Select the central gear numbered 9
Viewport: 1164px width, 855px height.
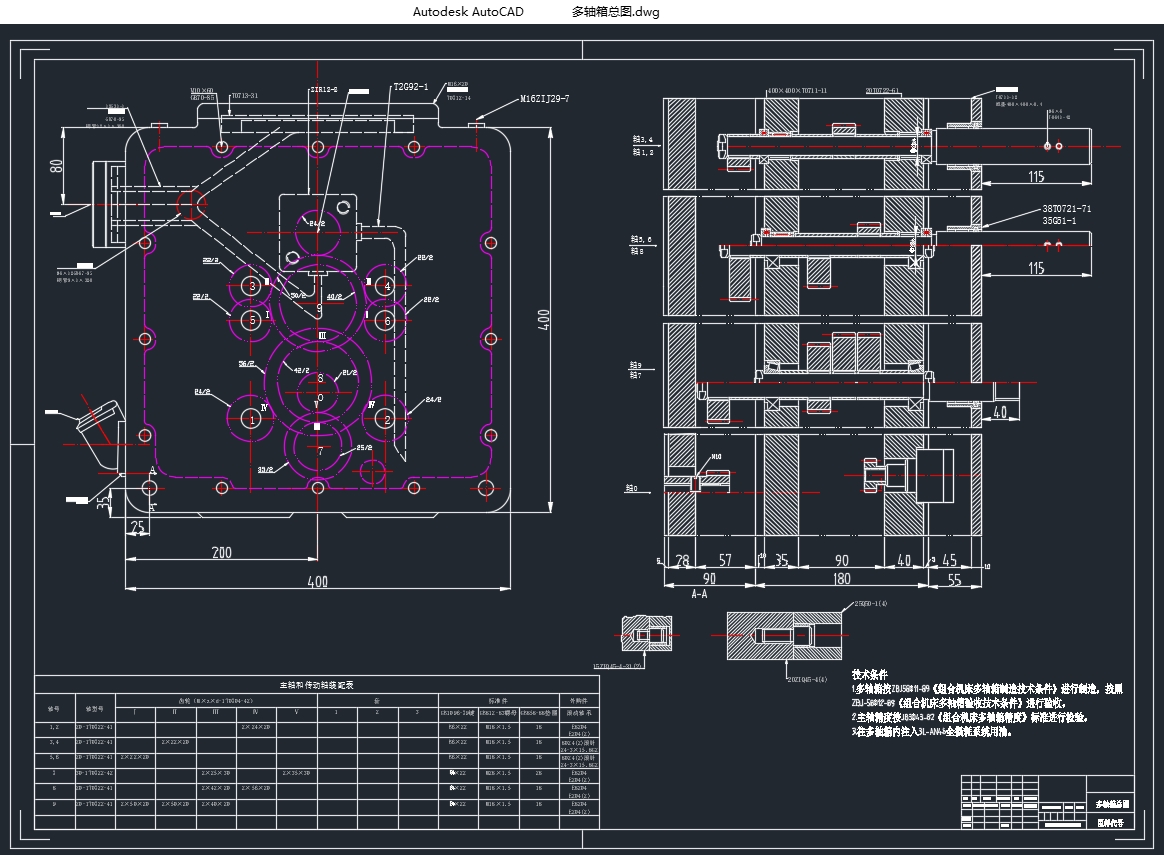320,310
